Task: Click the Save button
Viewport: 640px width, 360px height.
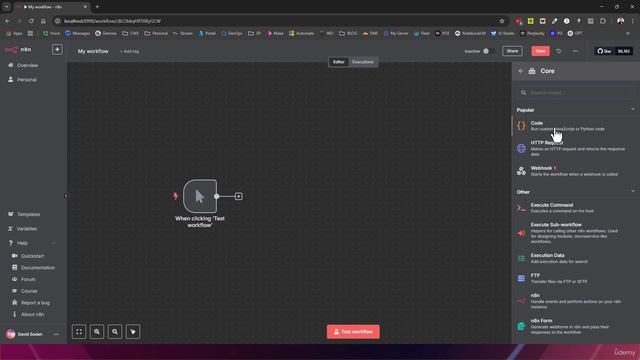Action: [x=540, y=51]
